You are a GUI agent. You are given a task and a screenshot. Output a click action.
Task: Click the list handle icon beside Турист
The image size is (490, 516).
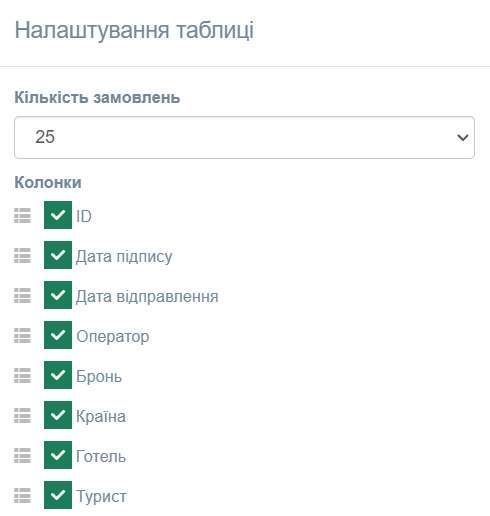[x=22, y=495]
